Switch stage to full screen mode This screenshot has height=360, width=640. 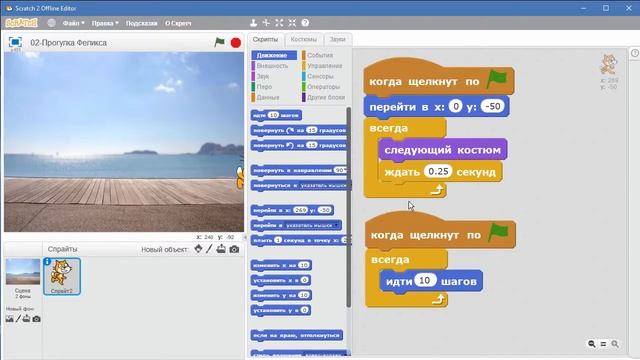[15, 42]
